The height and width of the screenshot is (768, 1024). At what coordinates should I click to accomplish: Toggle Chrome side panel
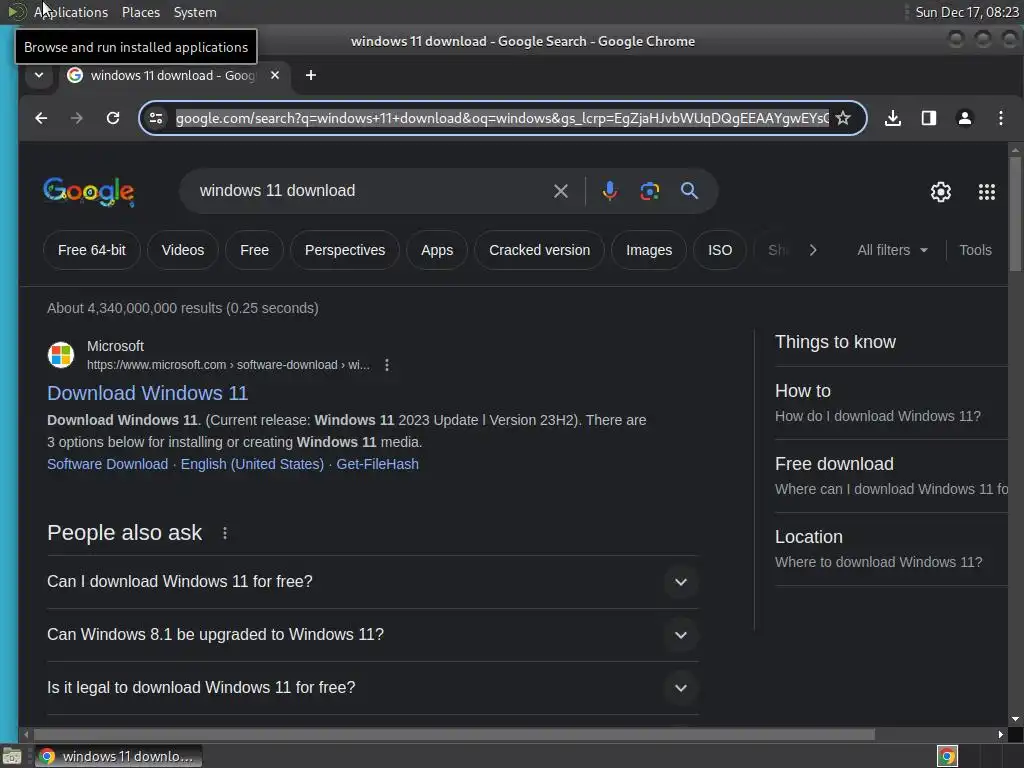[929, 118]
